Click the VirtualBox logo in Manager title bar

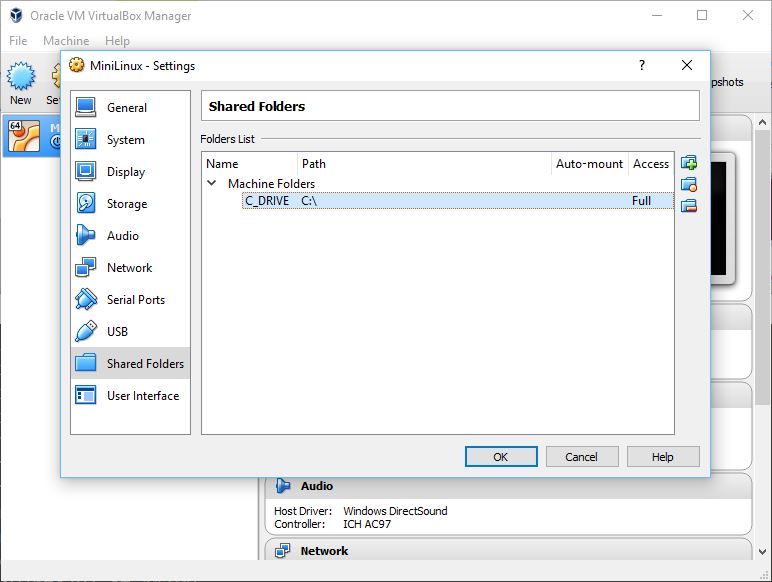pyautogui.click(x=16, y=15)
